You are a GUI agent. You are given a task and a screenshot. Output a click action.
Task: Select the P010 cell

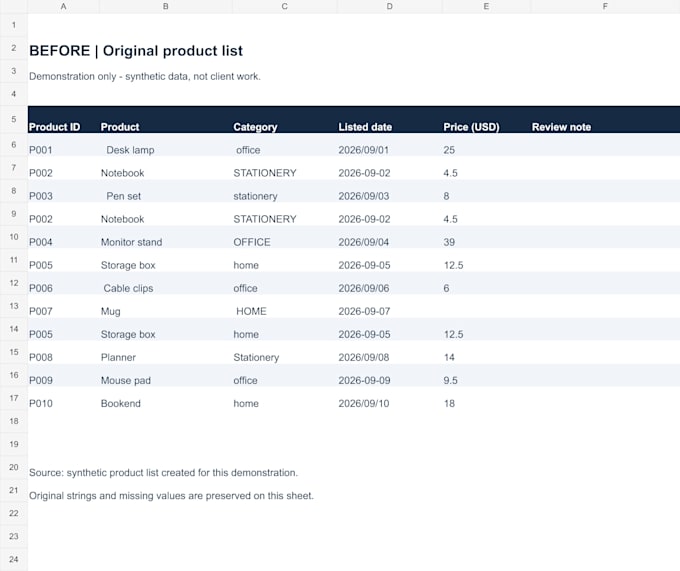click(x=63, y=398)
